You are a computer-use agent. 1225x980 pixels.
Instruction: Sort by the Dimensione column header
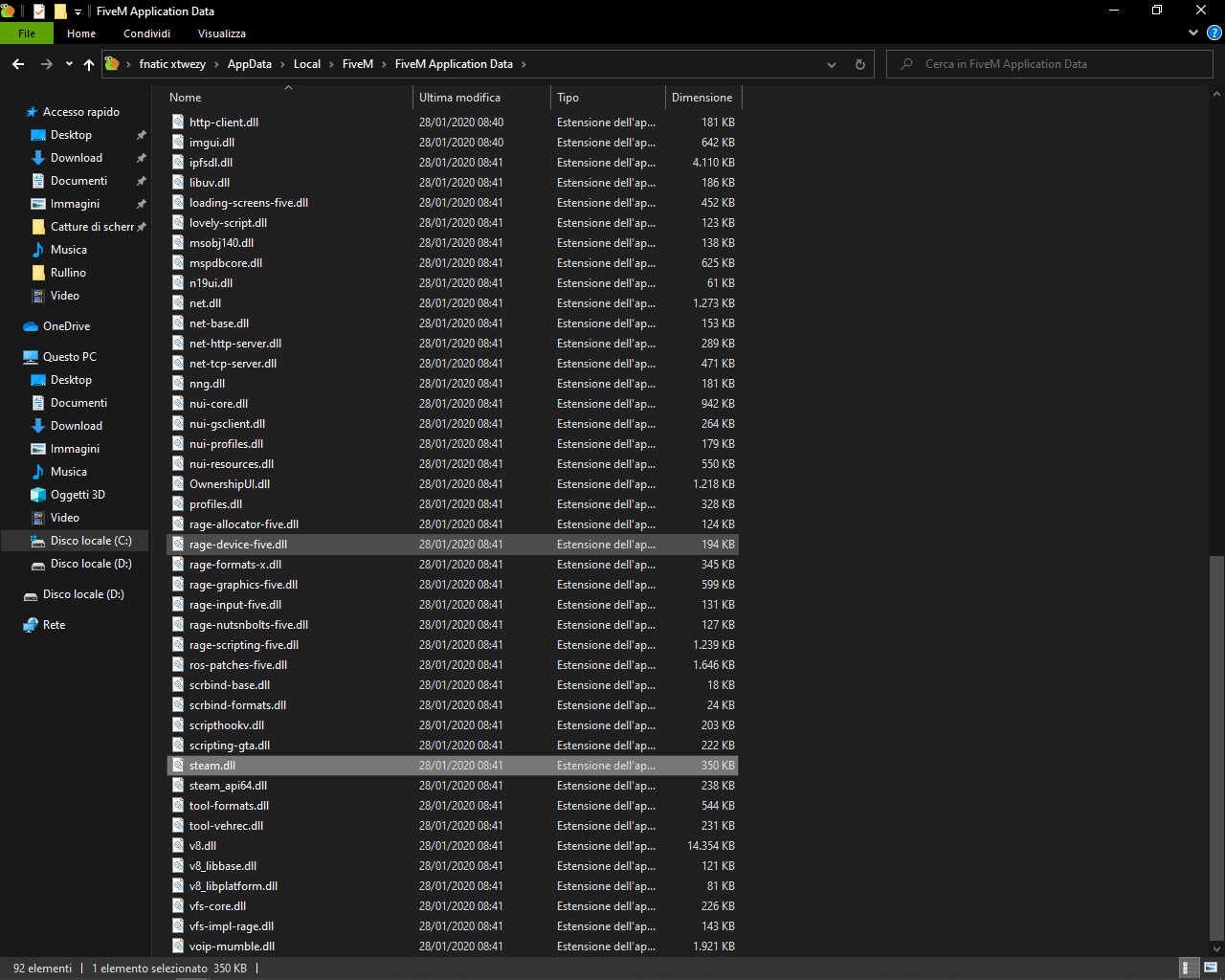tap(703, 98)
